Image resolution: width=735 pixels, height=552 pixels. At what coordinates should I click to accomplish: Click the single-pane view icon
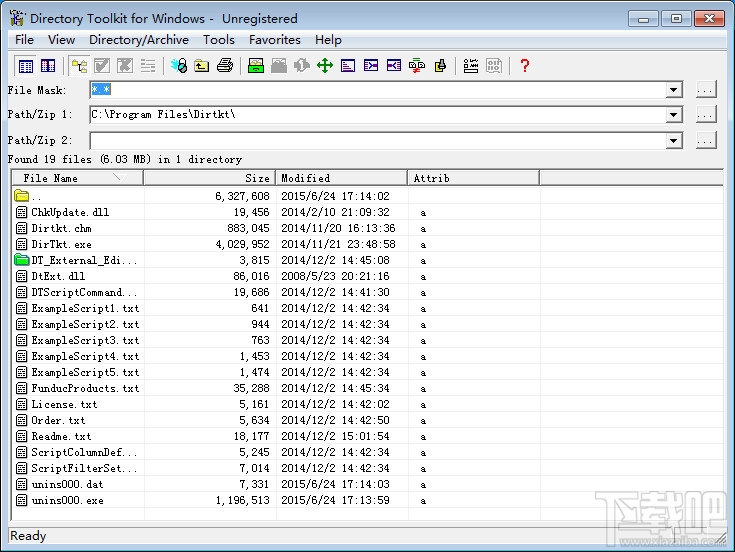(26, 66)
